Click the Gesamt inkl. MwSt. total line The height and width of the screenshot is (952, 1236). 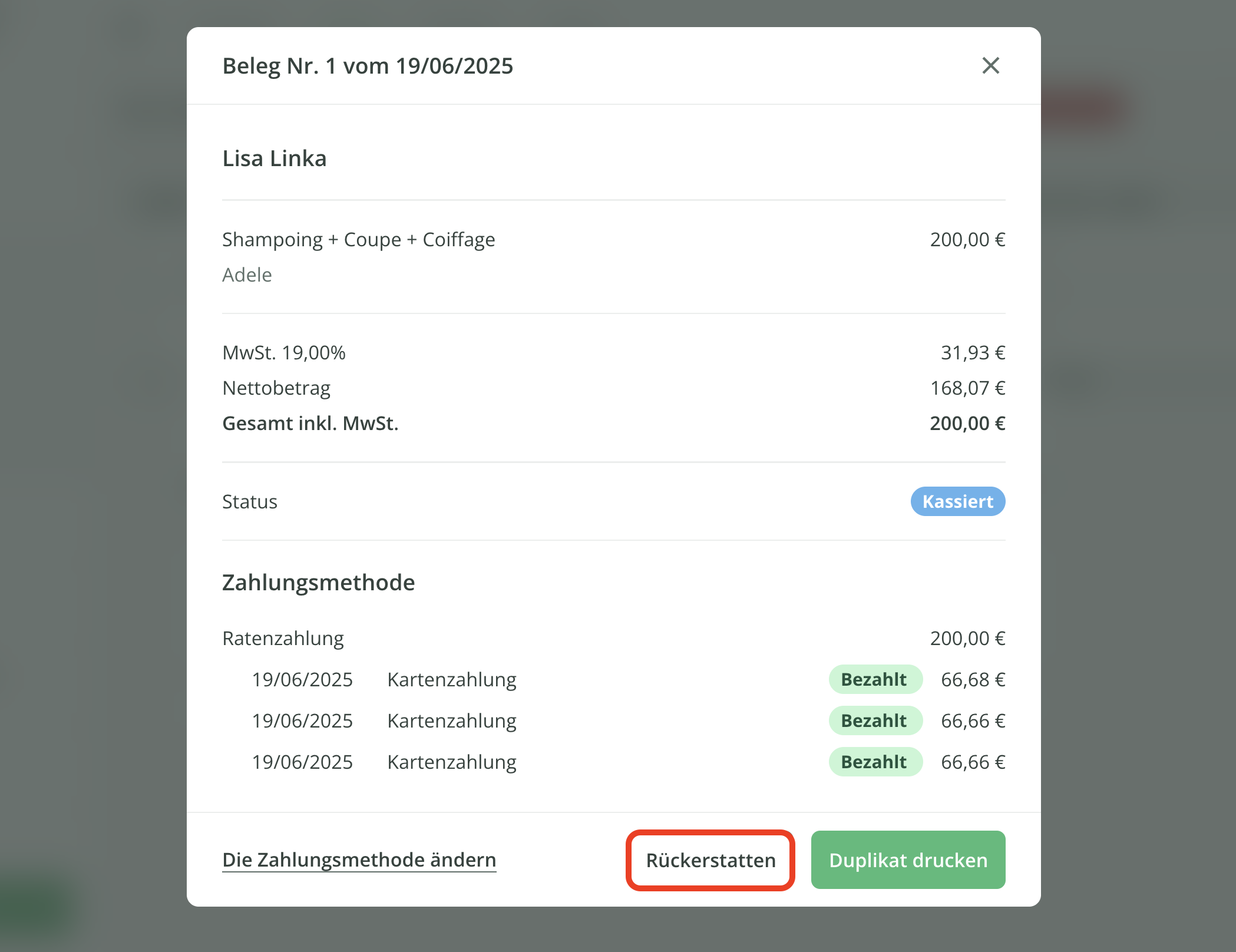tap(310, 424)
